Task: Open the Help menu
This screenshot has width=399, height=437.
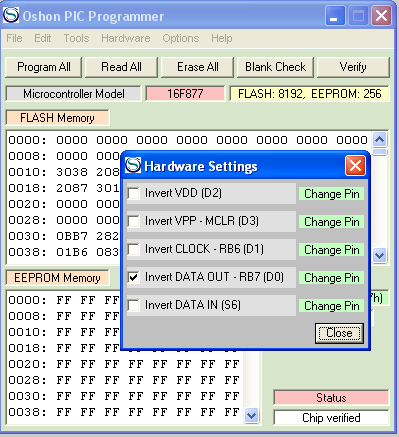Action: point(222,38)
